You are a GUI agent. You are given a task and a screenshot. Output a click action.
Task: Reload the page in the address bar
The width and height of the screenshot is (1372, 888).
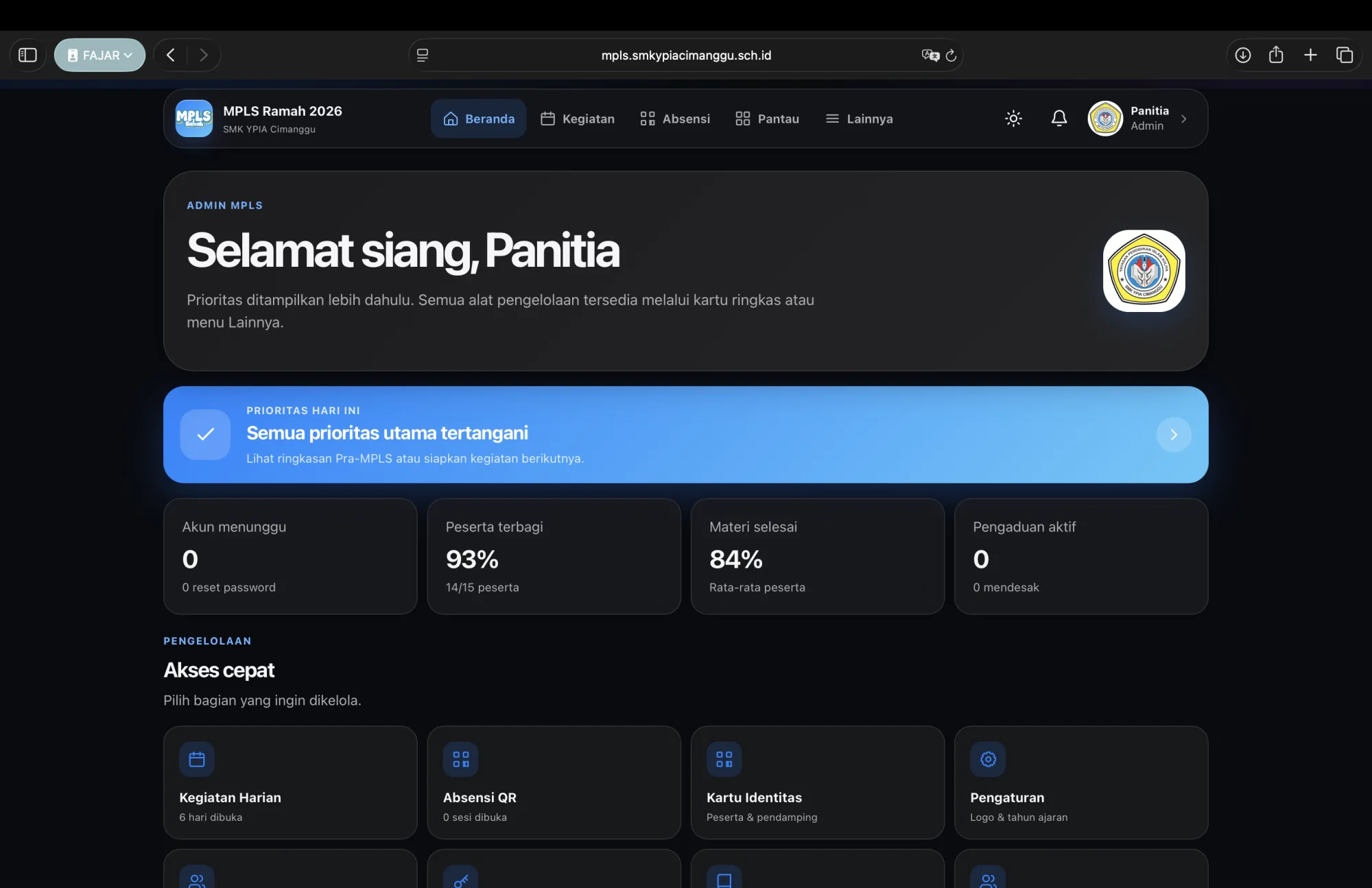[951, 56]
